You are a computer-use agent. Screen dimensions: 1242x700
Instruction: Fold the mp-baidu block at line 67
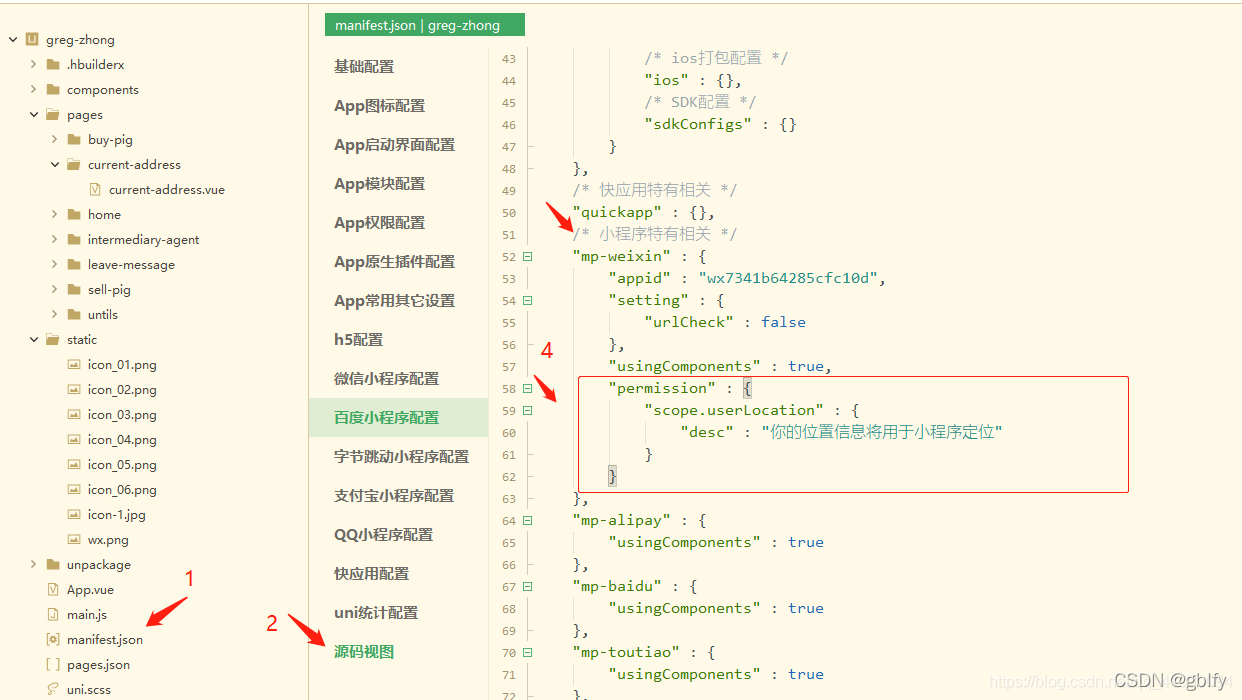coord(528,586)
